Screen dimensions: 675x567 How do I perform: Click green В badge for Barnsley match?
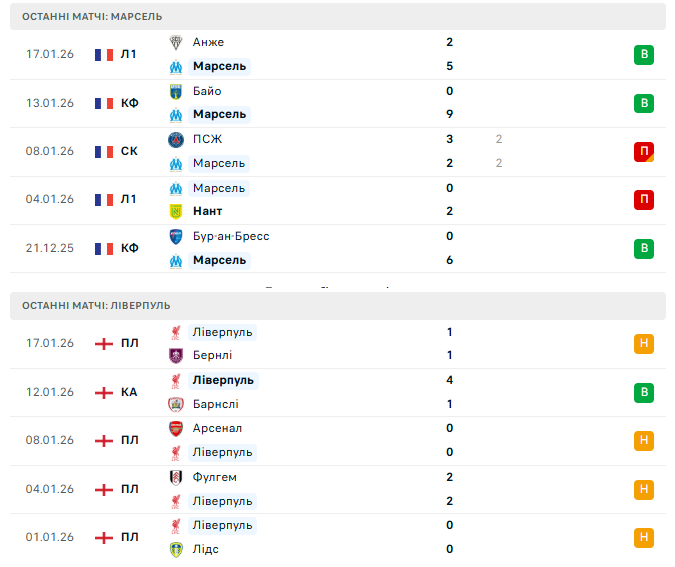(x=643, y=392)
